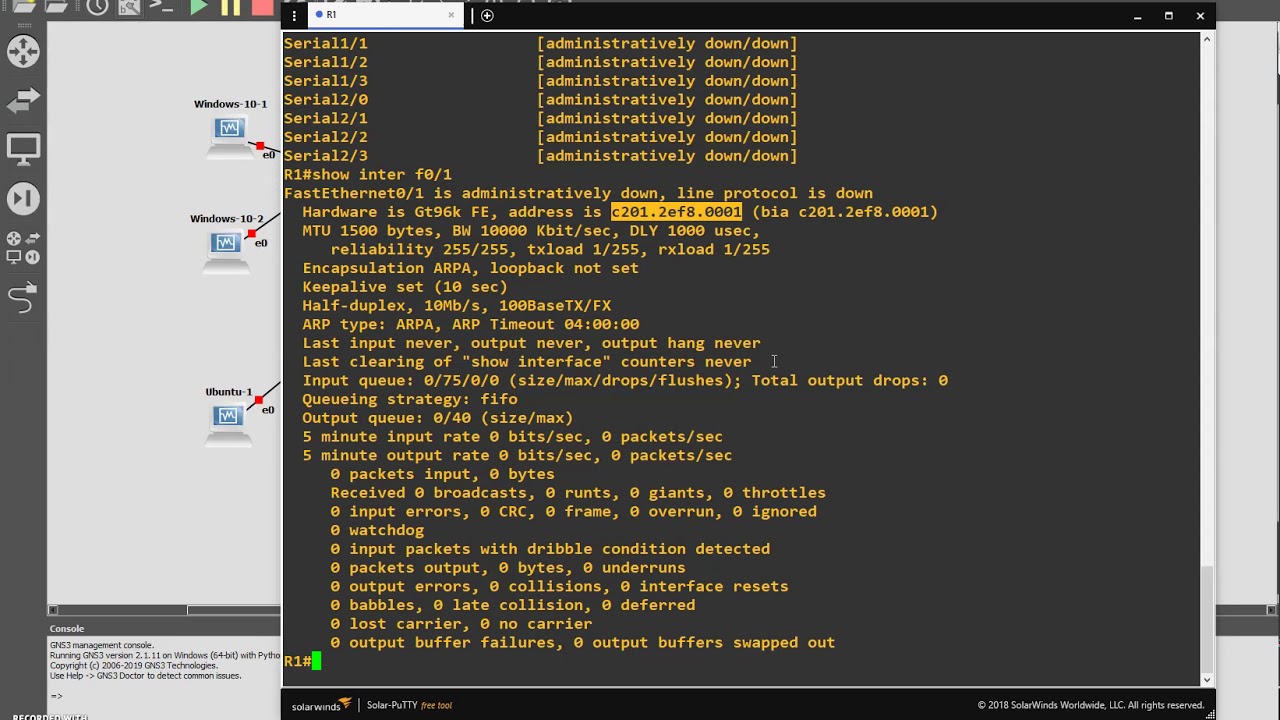Screen dimensions: 1280x720
Task: Click the 'Queueing strategy: fifo' line
Action: pos(410,399)
